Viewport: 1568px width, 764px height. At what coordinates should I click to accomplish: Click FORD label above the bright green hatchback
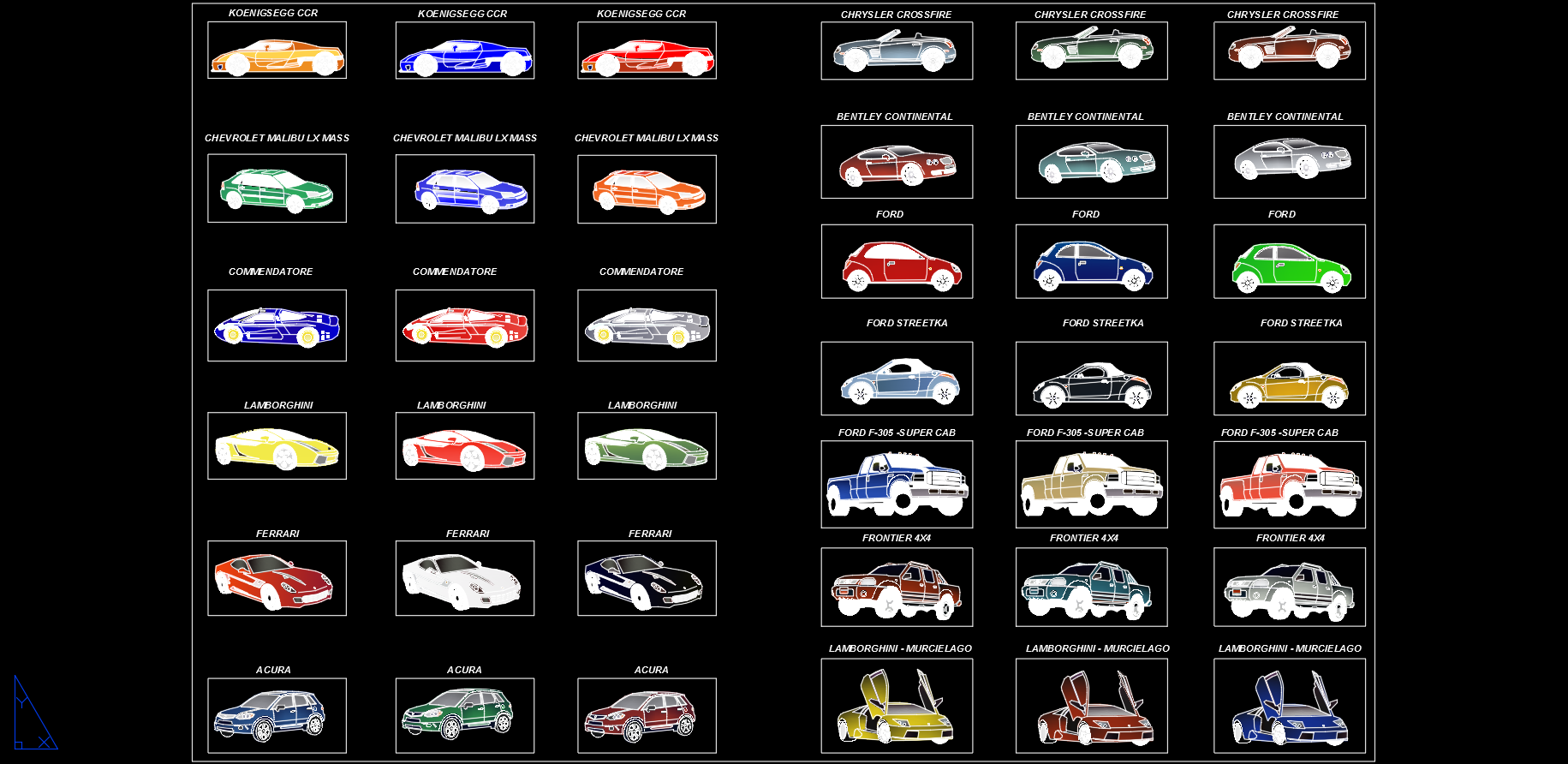pos(1282,214)
